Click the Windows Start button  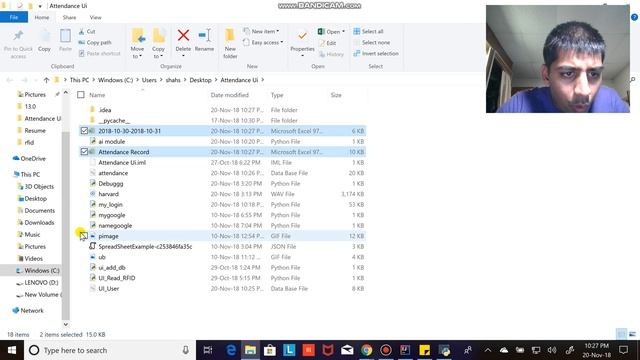12,350
